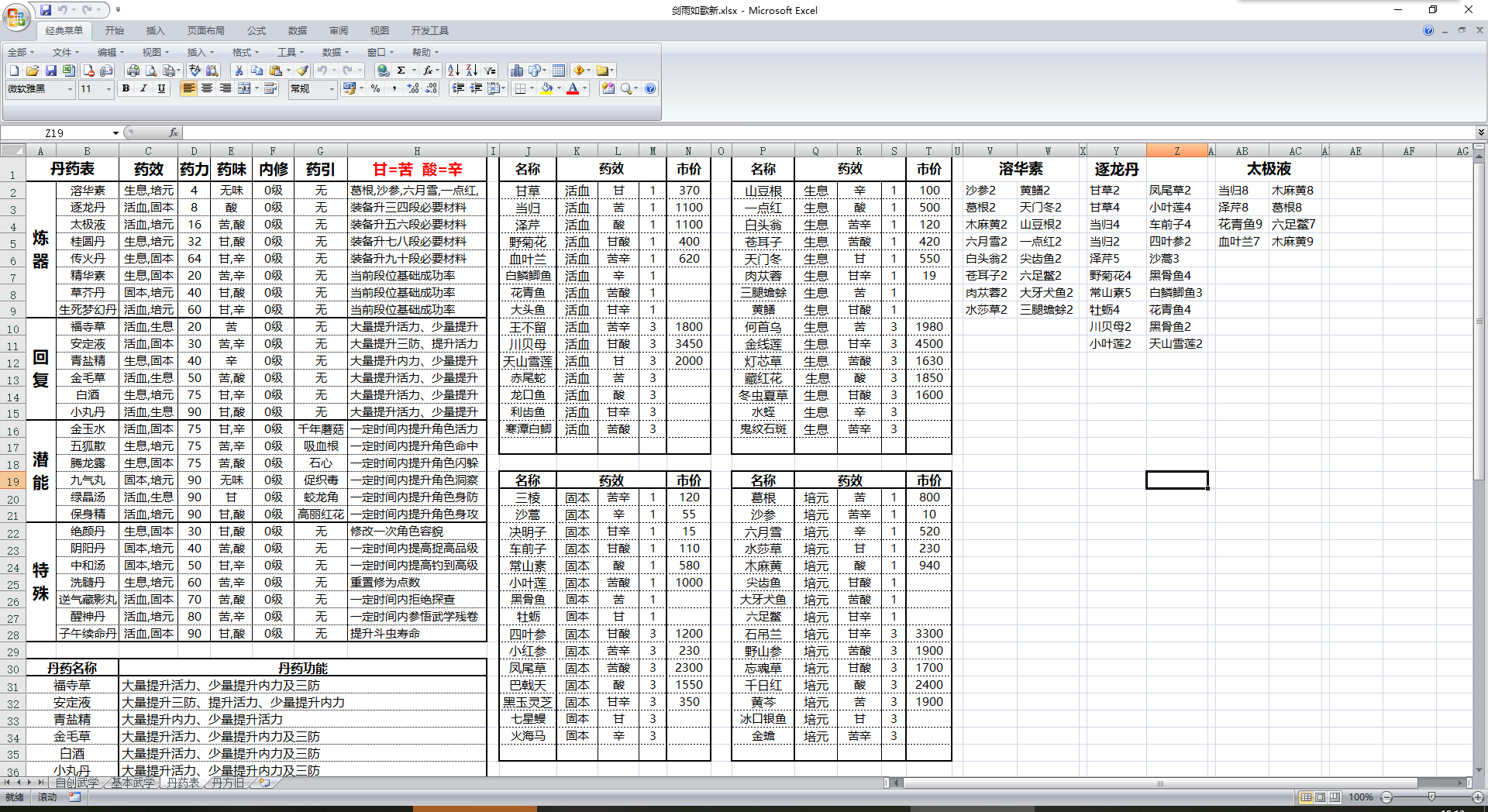
Task: Click the Insert Function fx toolbar icon
Action: (427, 71)
